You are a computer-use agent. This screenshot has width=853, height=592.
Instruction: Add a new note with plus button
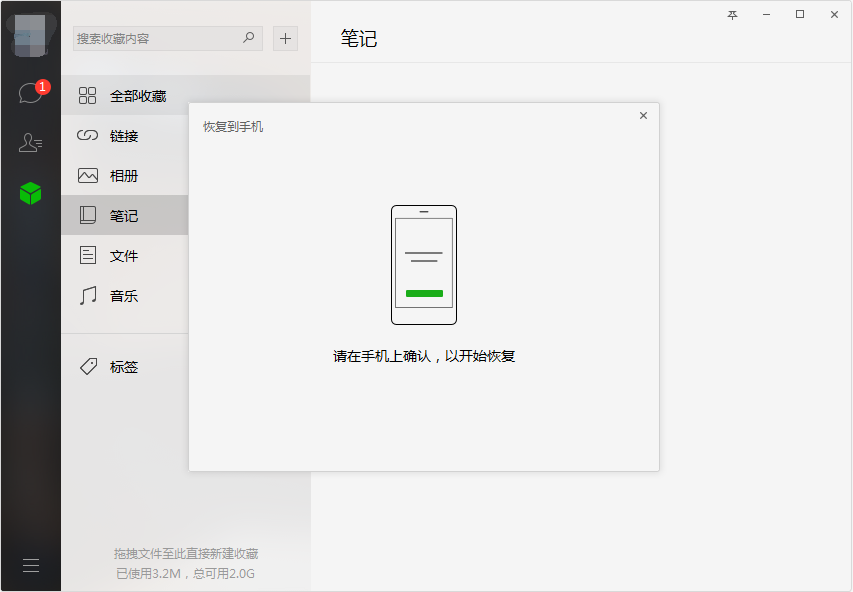pyautogui.click(x=285, y=38)
